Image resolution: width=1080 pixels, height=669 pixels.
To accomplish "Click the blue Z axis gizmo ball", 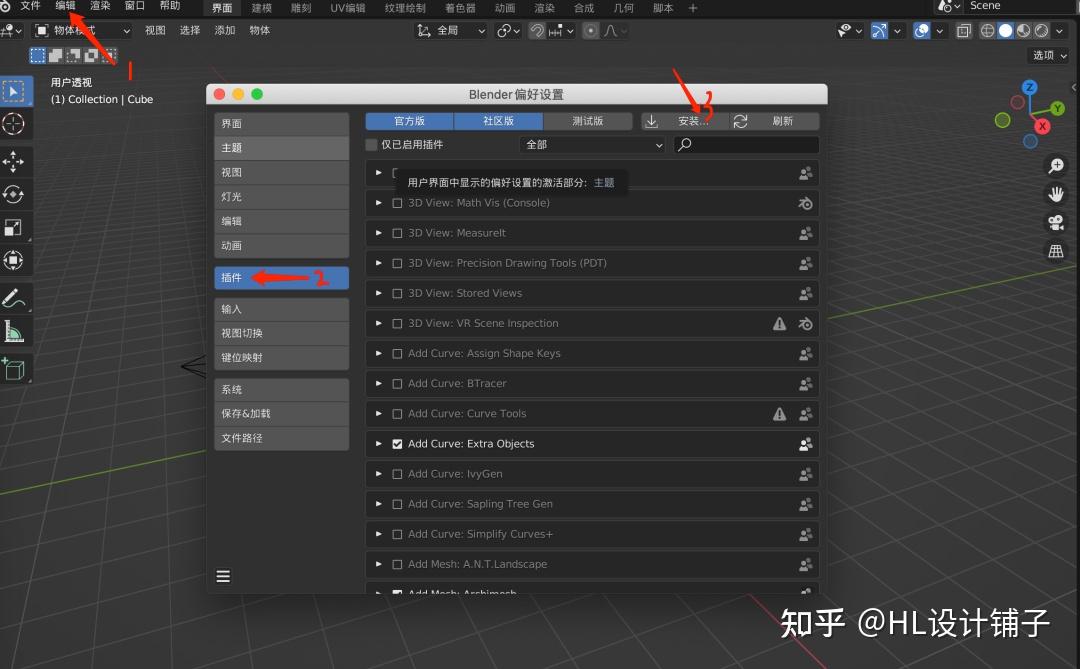I will click(1030, 88).
